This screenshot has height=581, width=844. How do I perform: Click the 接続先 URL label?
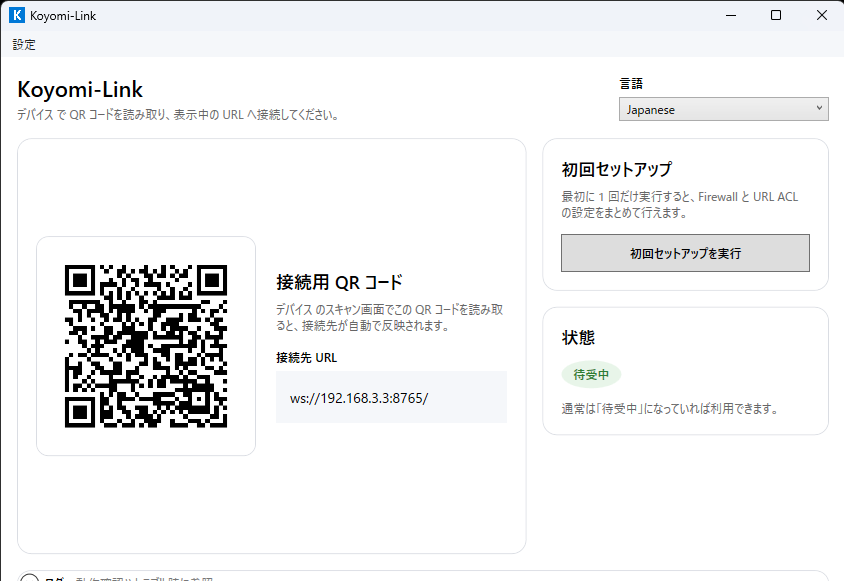tap(306, 357)
